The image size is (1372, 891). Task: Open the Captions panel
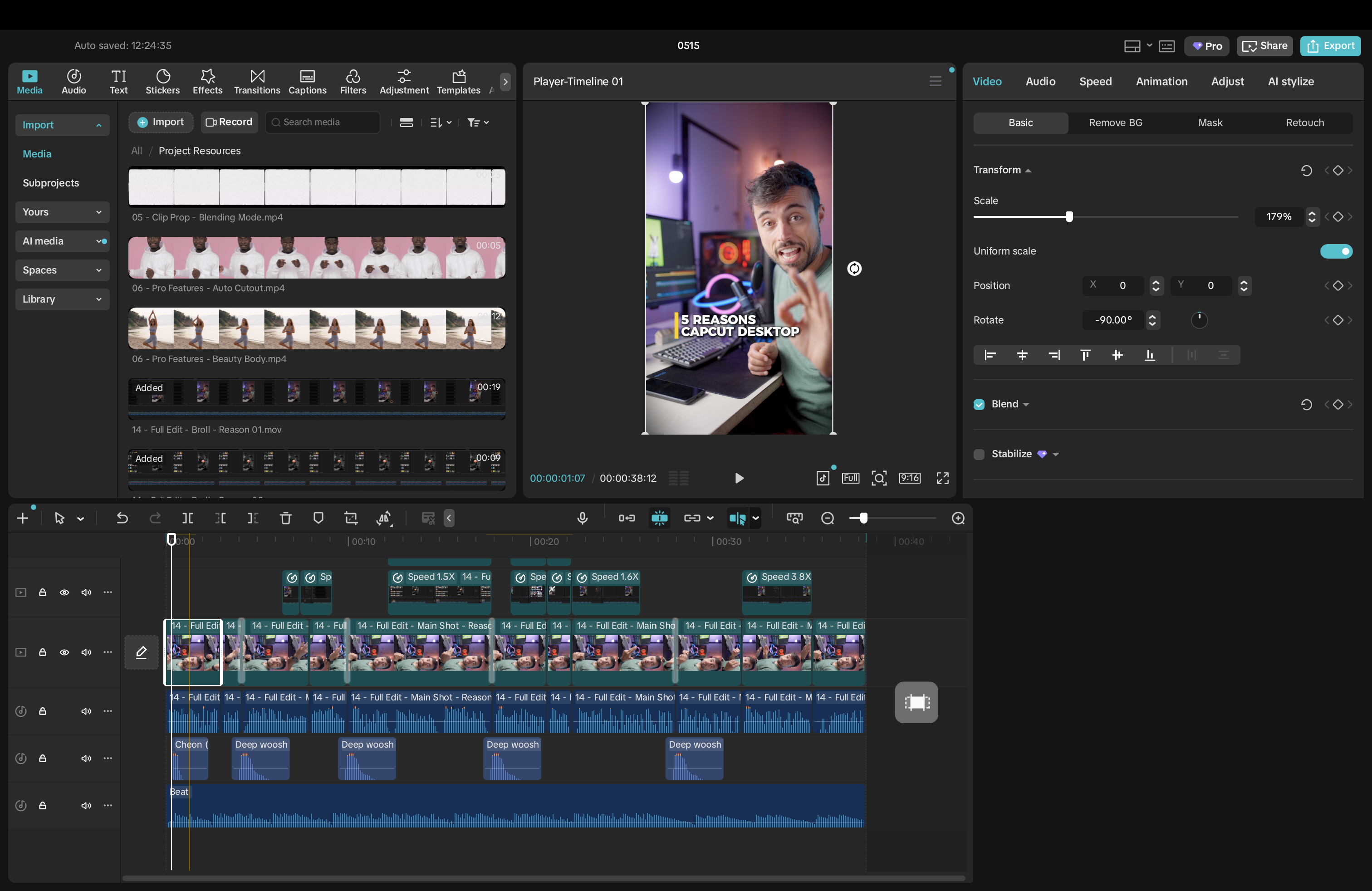(307, 81)
